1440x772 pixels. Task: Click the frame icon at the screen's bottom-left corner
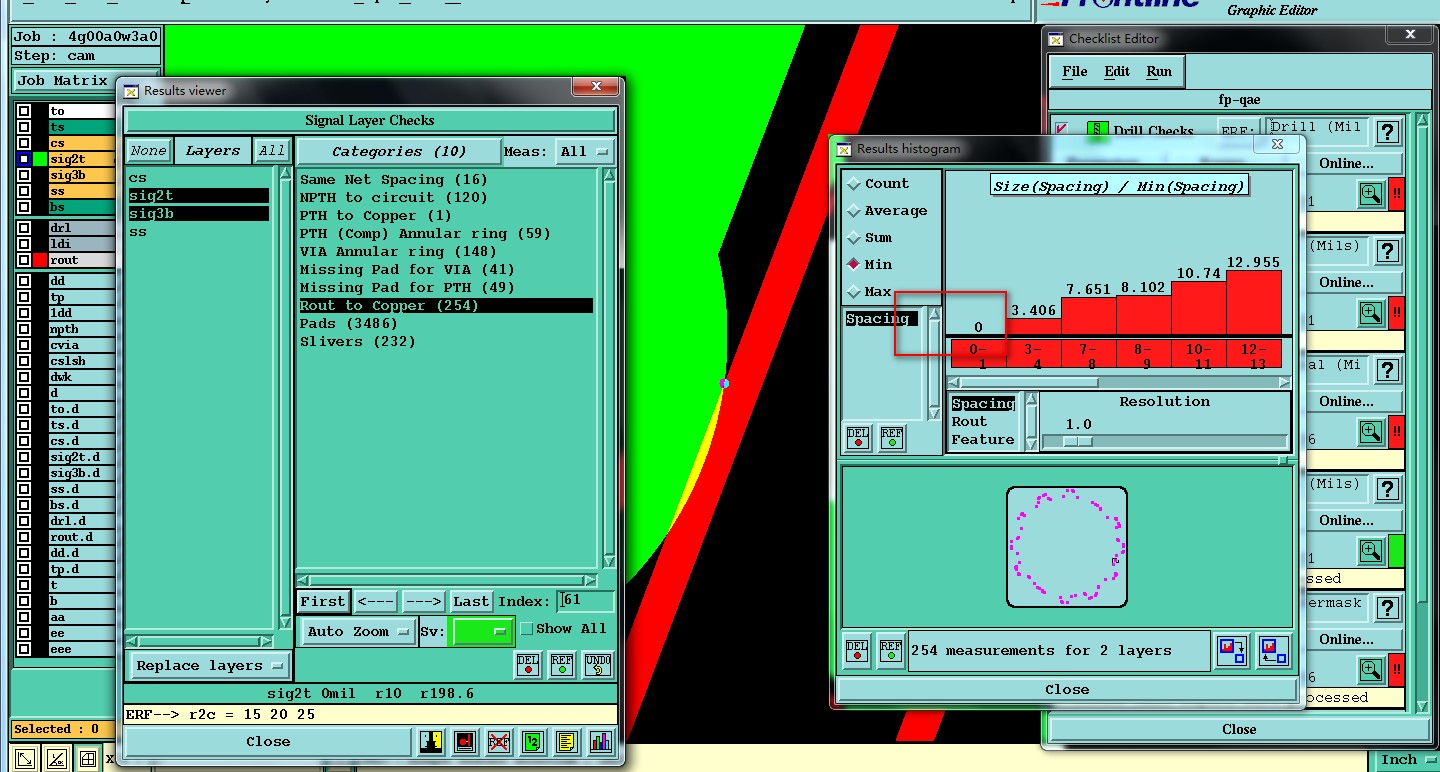[x=26, y=759]
